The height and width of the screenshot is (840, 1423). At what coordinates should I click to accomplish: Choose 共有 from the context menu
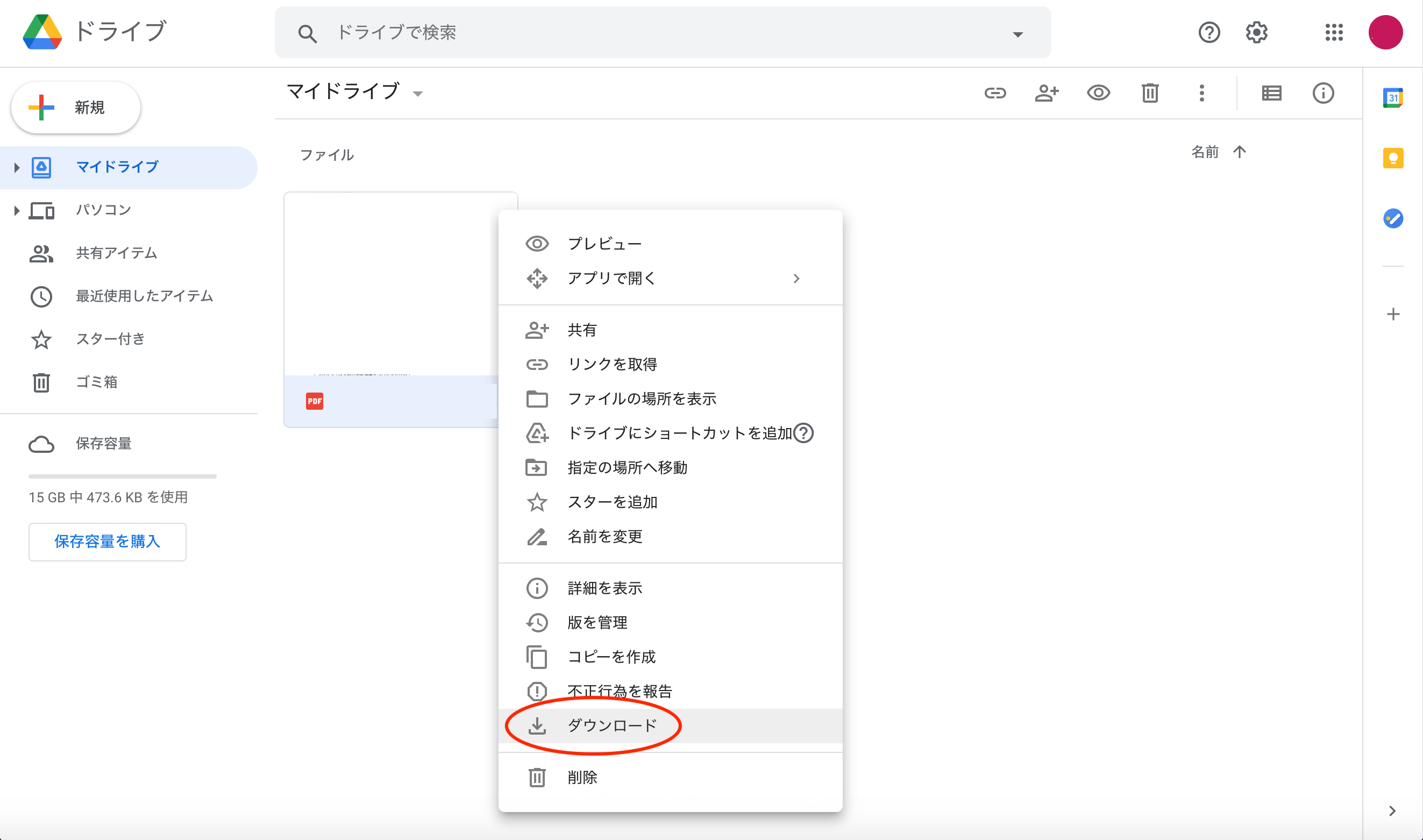[670, 330]
